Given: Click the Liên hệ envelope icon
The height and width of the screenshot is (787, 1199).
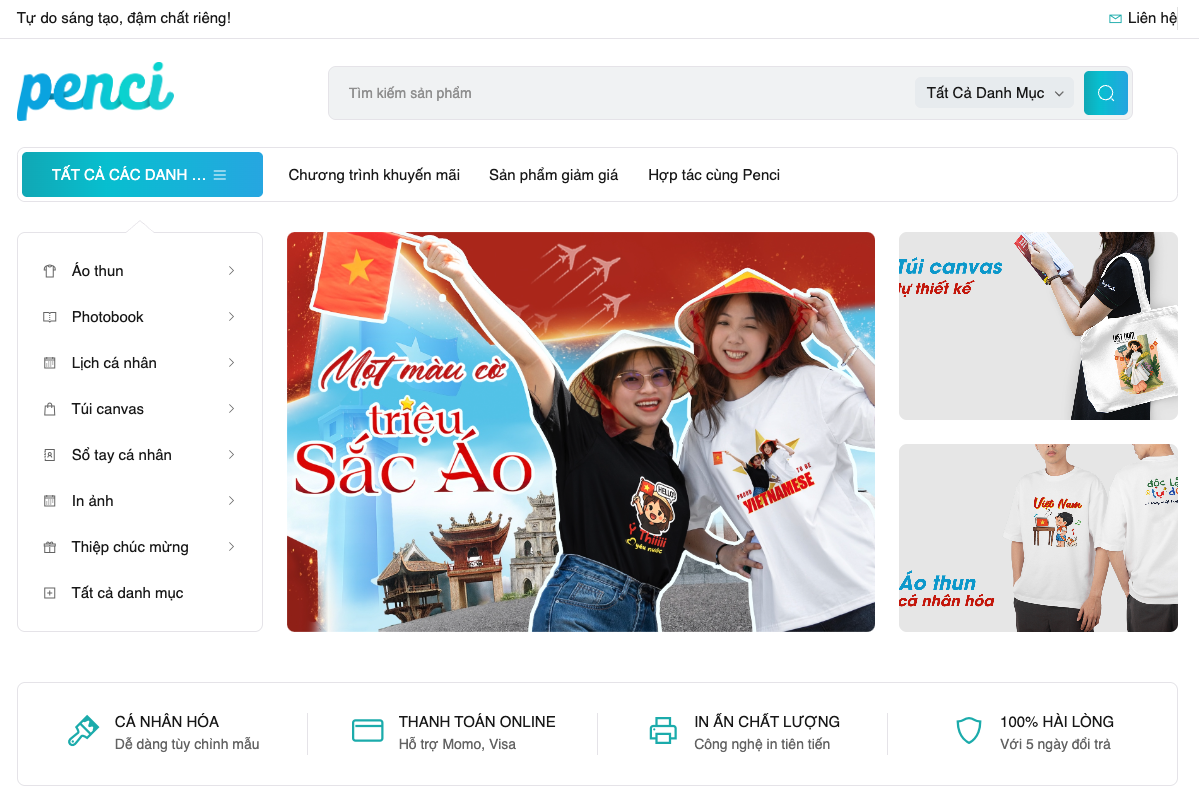Looking at the screenshot, I should coord(1115,19).
